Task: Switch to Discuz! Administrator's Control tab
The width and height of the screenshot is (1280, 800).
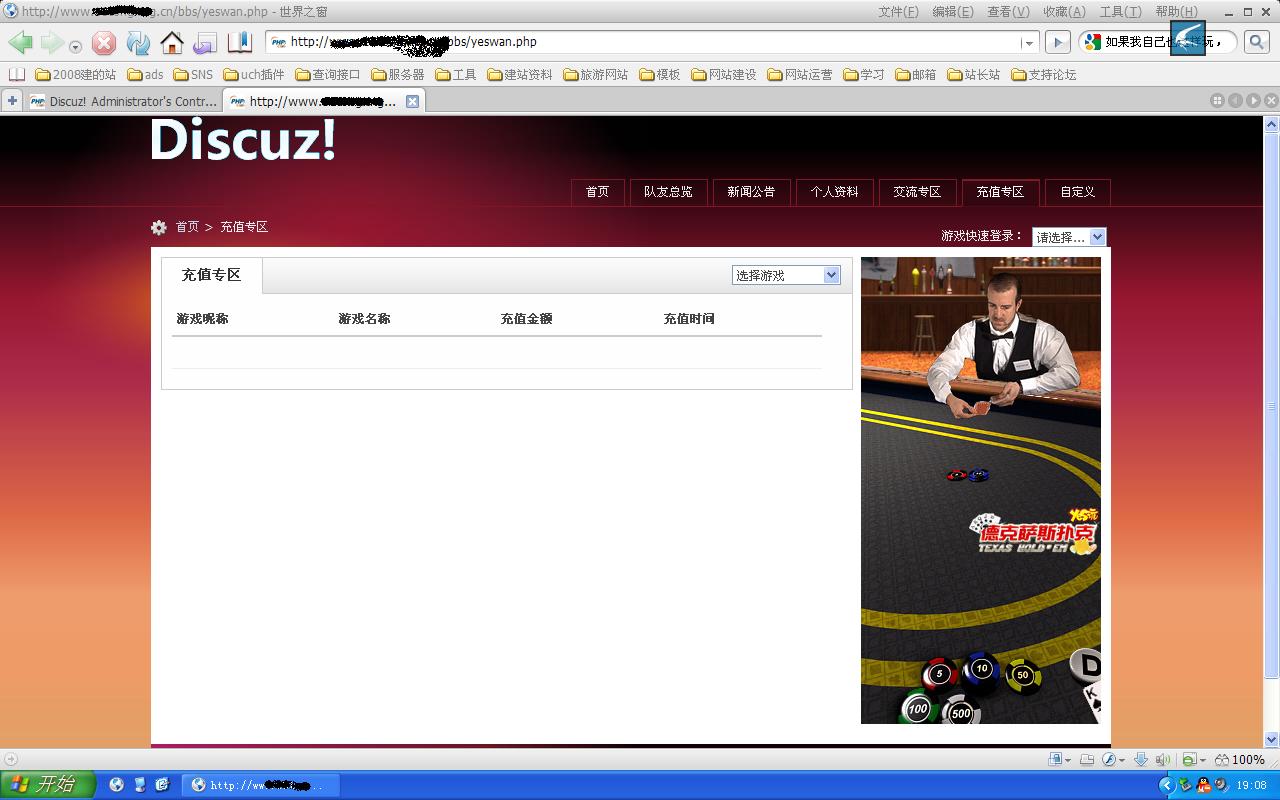Action: (124, 101)
